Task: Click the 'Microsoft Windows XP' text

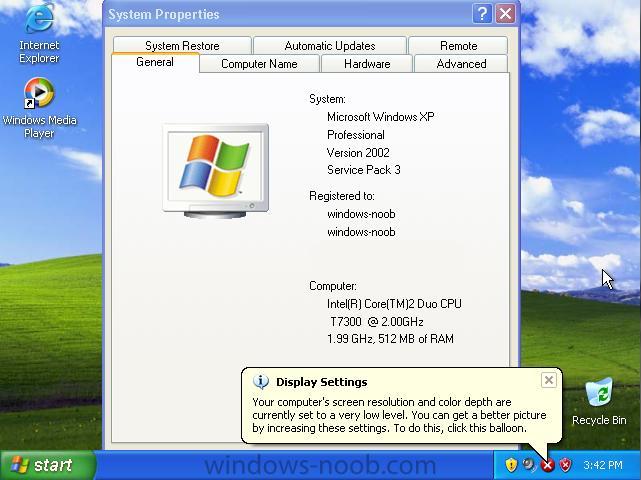Action: click(x=381, y=117)
